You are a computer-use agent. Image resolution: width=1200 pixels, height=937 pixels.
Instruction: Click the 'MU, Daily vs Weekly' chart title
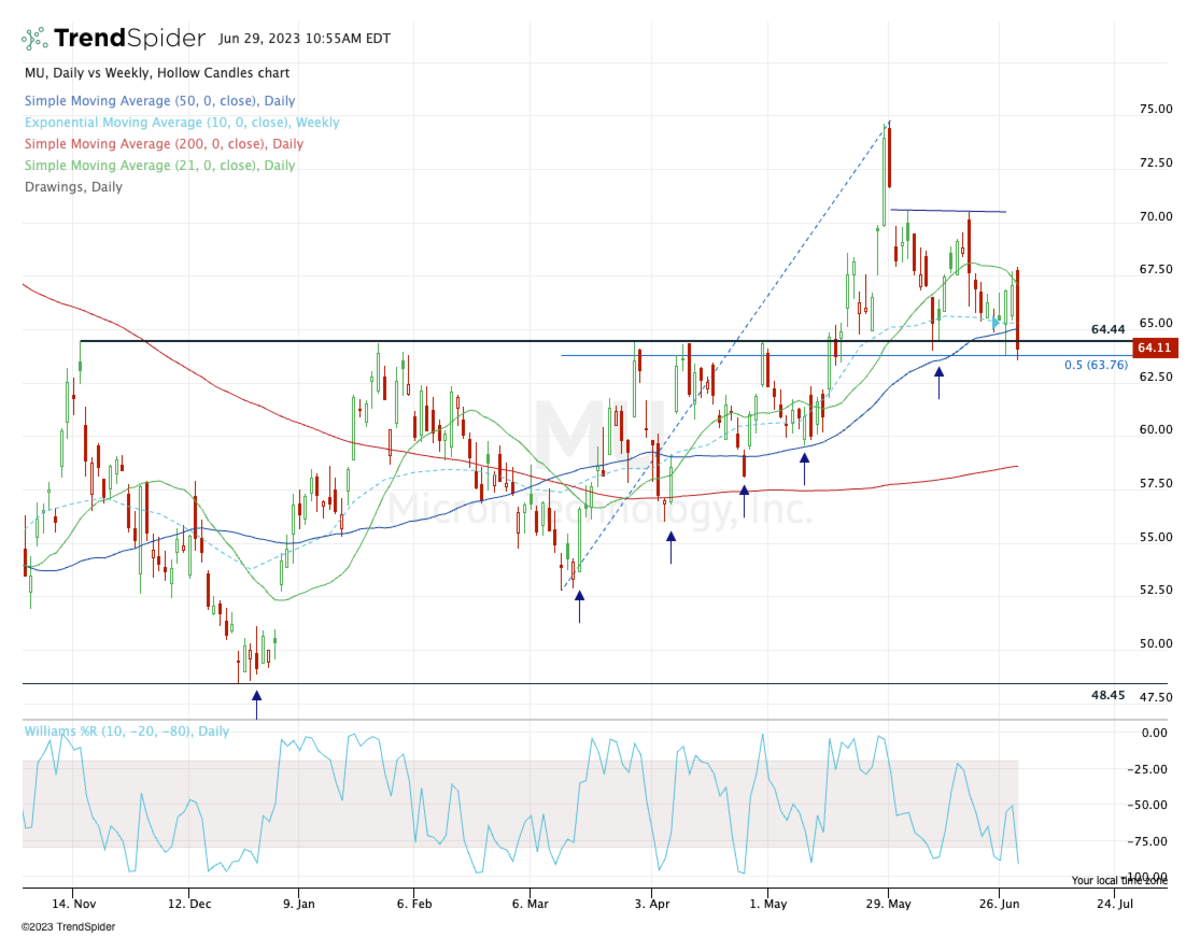[155, 72]
